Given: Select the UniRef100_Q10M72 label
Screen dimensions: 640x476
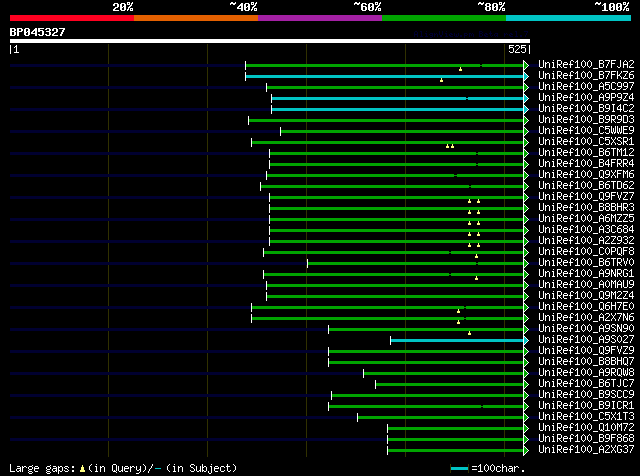Looking at the screenshot, I should pyautogui.click(x=586, y=428).
